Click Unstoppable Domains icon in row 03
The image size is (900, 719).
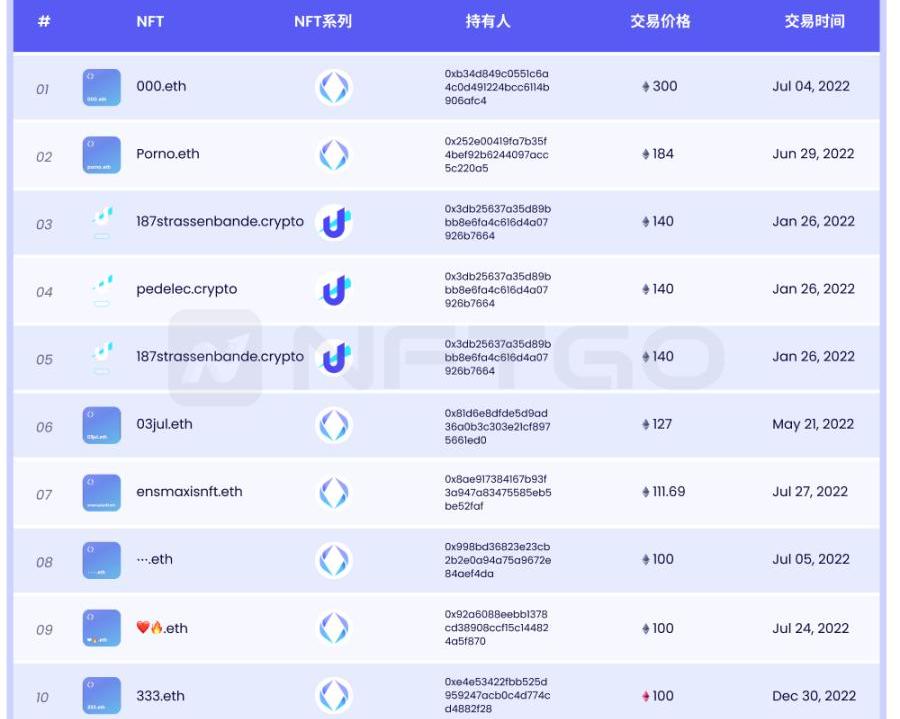[334, 223]
